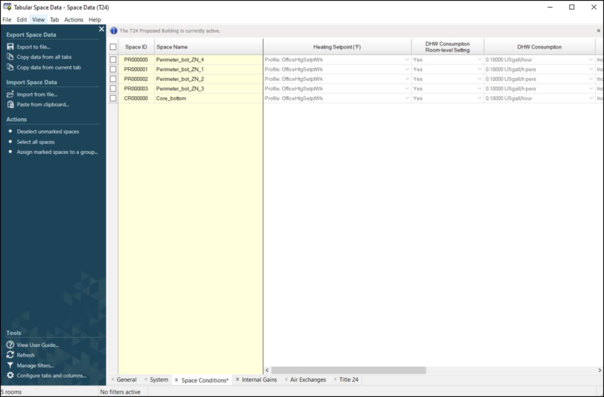Click the blue information icon in banner
The image size is (604, 397).
114,31
